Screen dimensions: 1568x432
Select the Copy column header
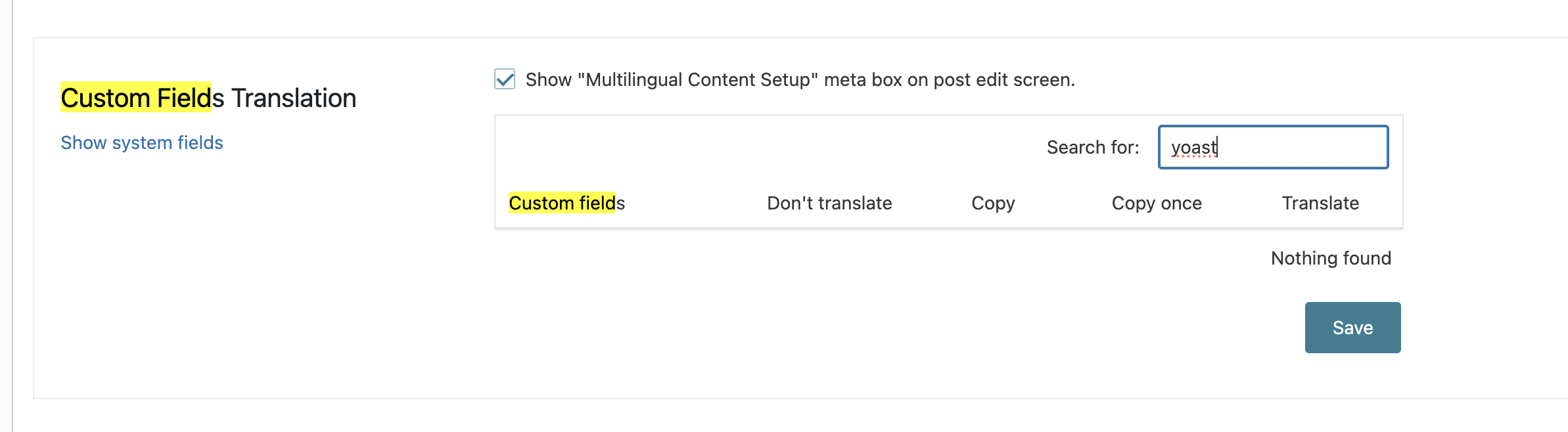[x=993, y=204]
